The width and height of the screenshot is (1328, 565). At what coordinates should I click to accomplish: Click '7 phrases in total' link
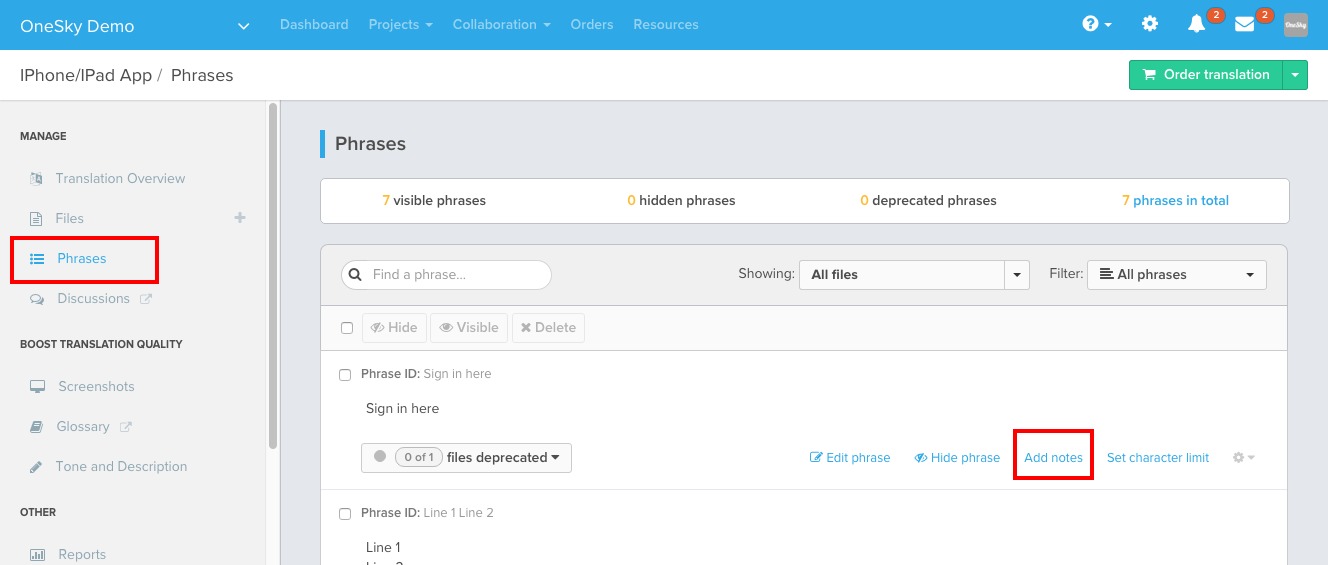pyautogui.click(x=1175, y=201)
